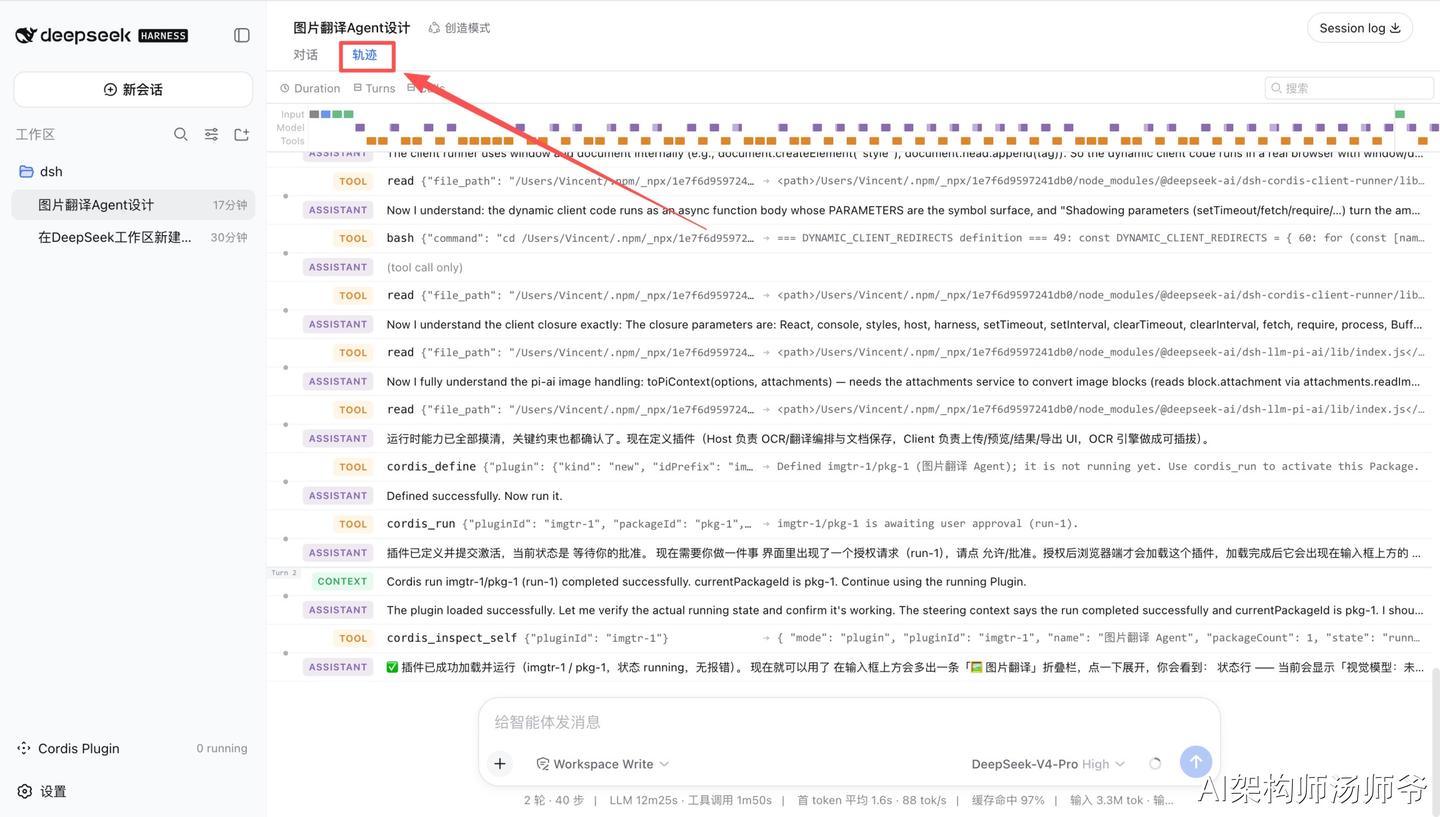1440x817 pixels.
Task: Click the deepseek whale logo
Action: [x=26, y=35]
